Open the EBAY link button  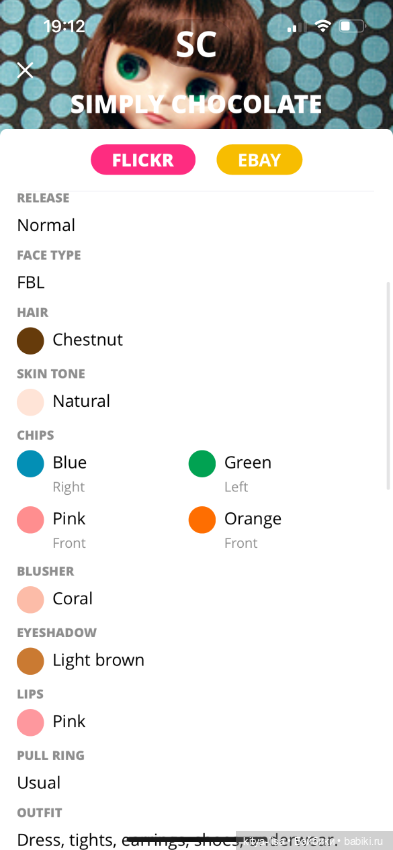(x=259, y=160)
